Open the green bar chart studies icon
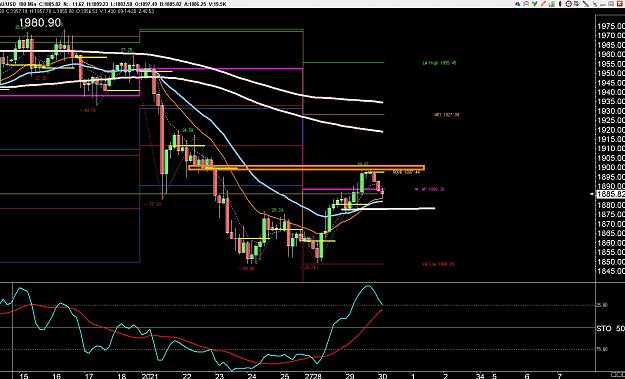The width and height of the screenshot is (625, 379). 552,4
